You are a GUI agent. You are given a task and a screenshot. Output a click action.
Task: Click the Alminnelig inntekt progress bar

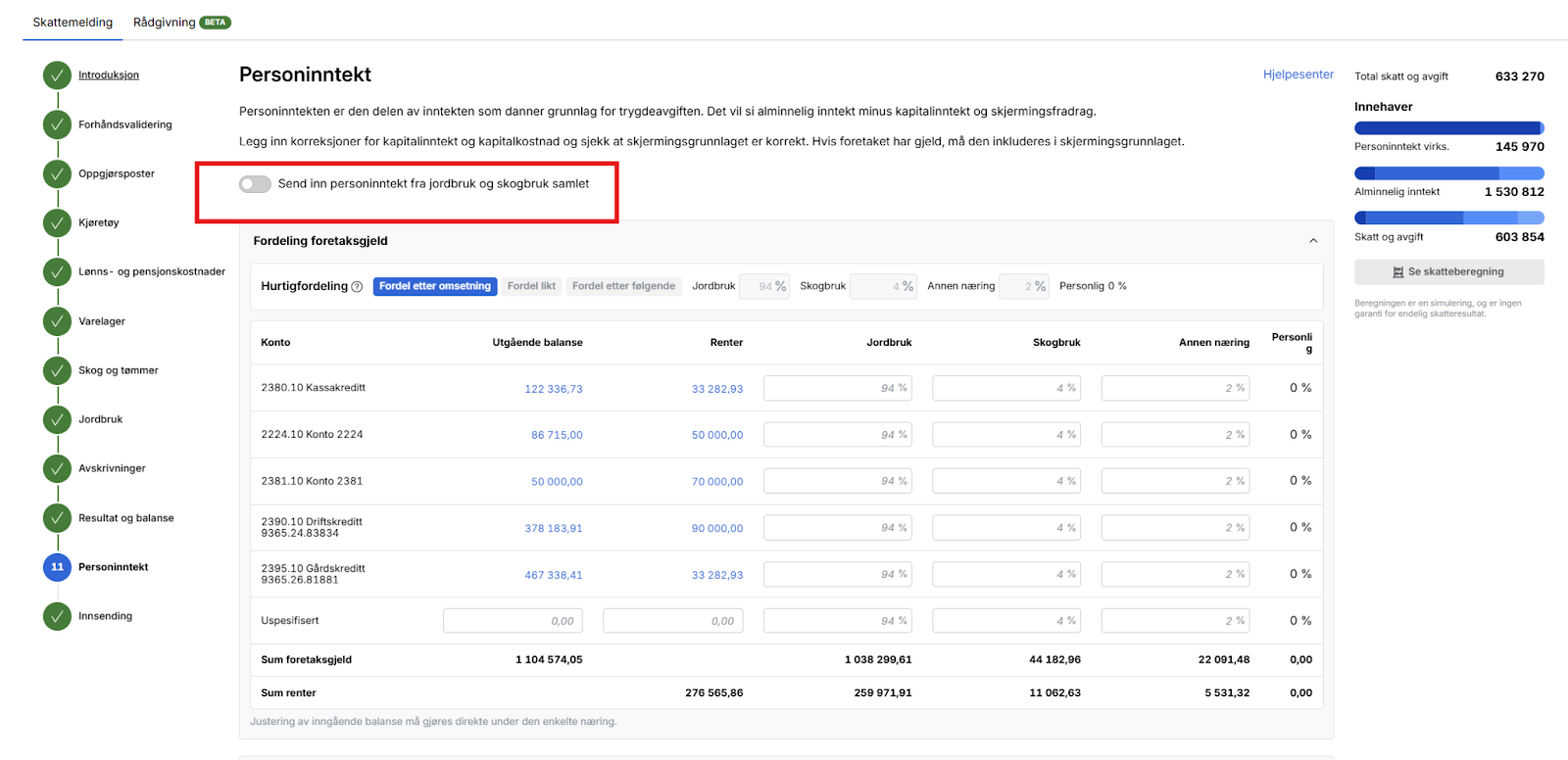click(x=1449, y=173)
